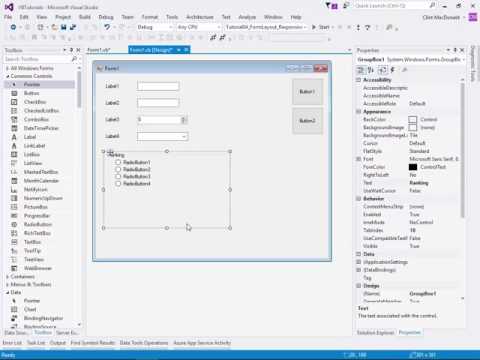Select the ComboBox toolbox item
Screen dimensions: 480x360
tap(36, 119)
